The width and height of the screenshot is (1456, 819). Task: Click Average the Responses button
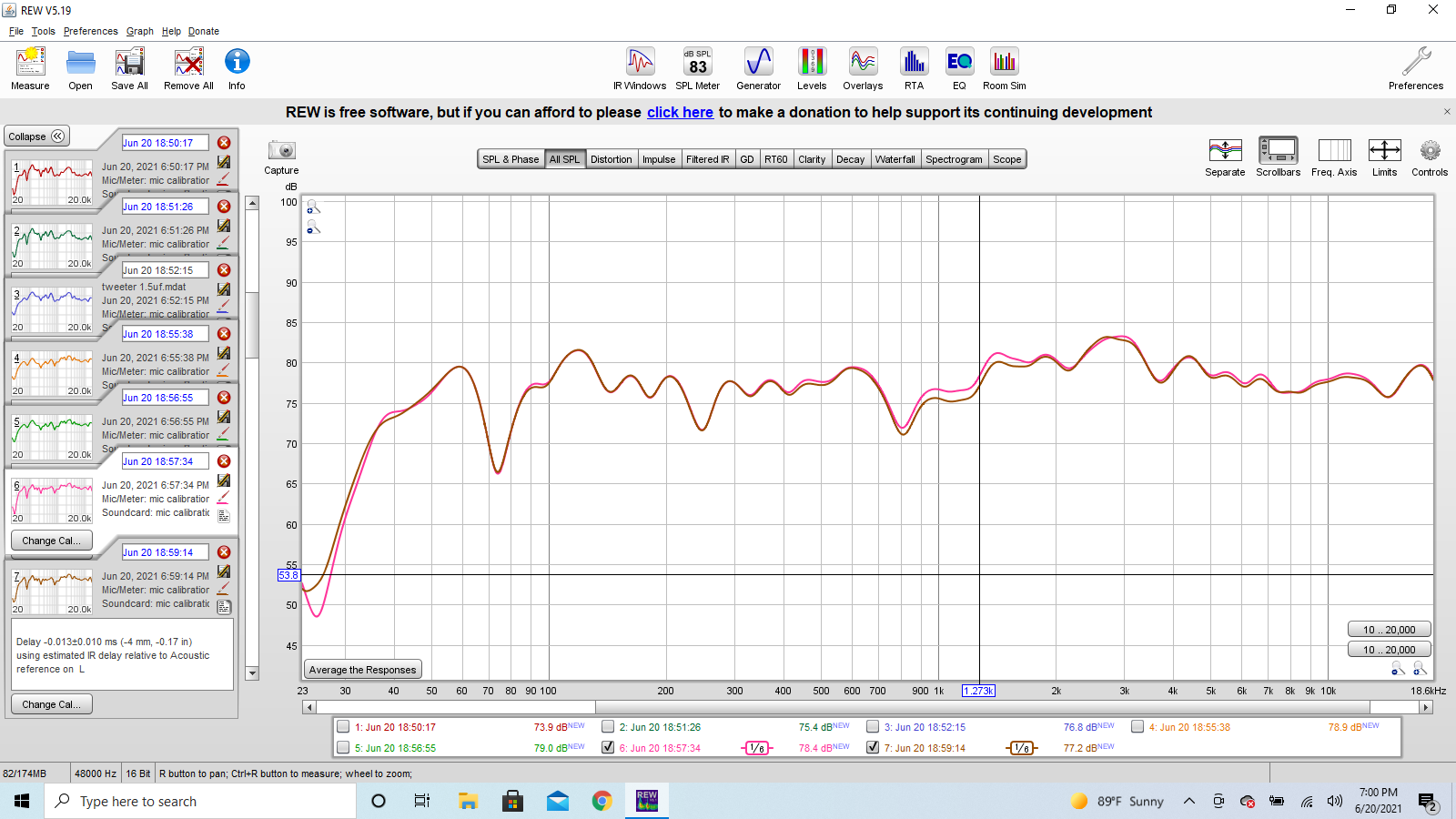point(362,670)
